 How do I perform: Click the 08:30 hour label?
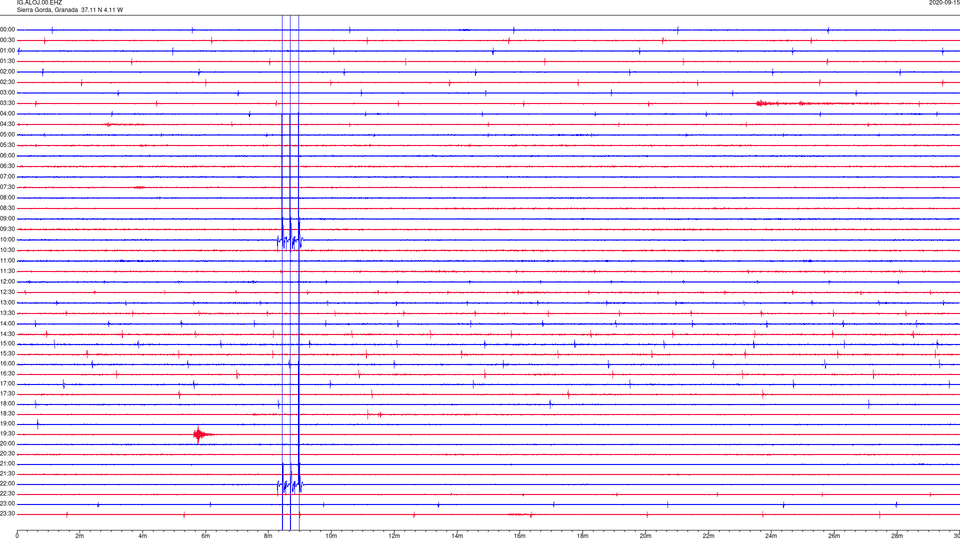pyautogui.click(x=8, y=208)
